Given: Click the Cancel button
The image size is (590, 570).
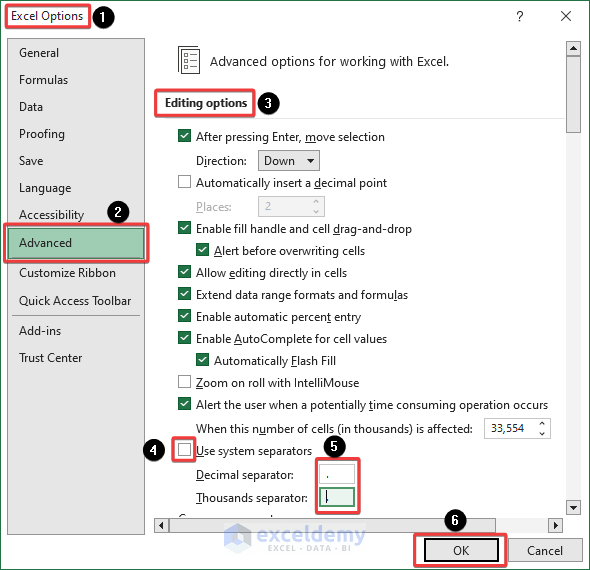Looking at the screenshot, I should tap(545, 551).
